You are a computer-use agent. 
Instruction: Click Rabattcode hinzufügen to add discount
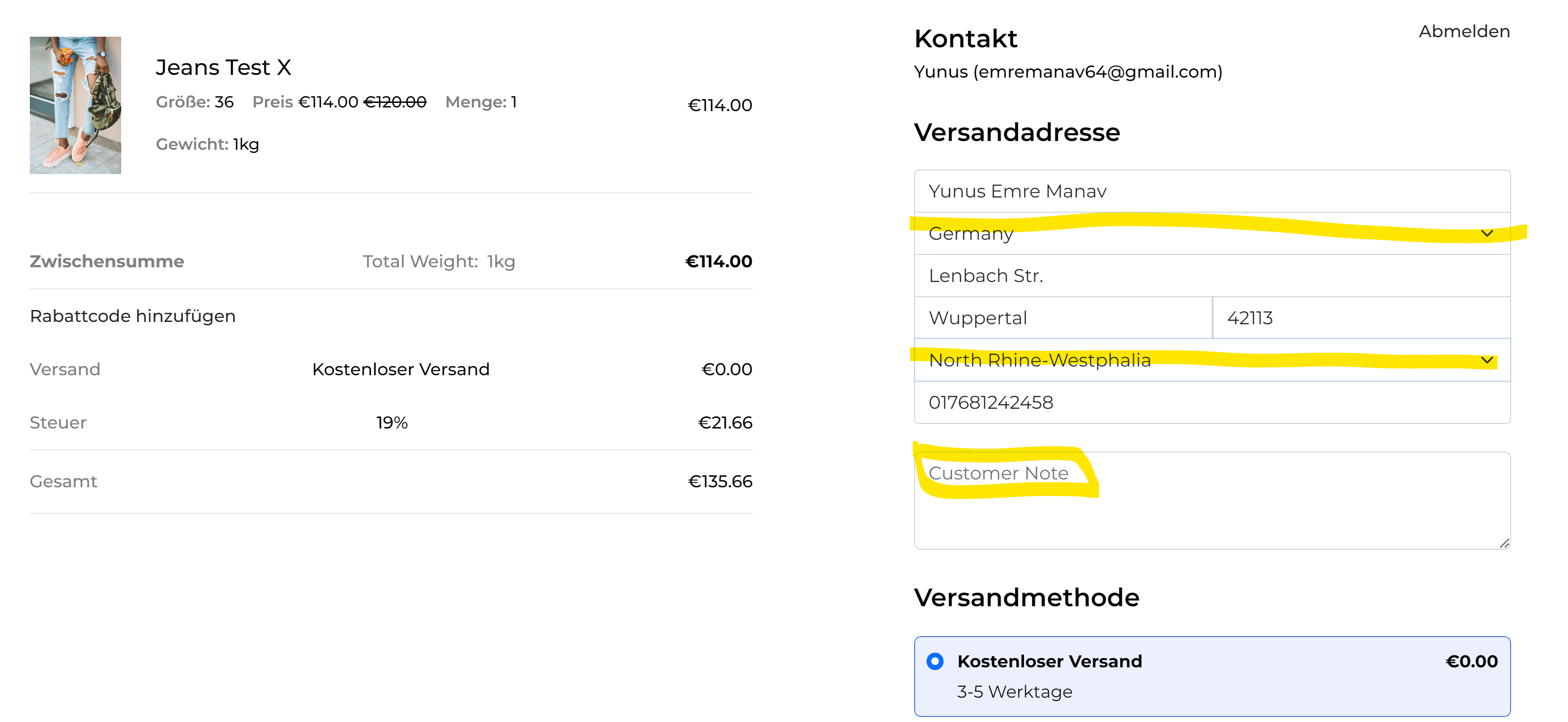[133, 316]
